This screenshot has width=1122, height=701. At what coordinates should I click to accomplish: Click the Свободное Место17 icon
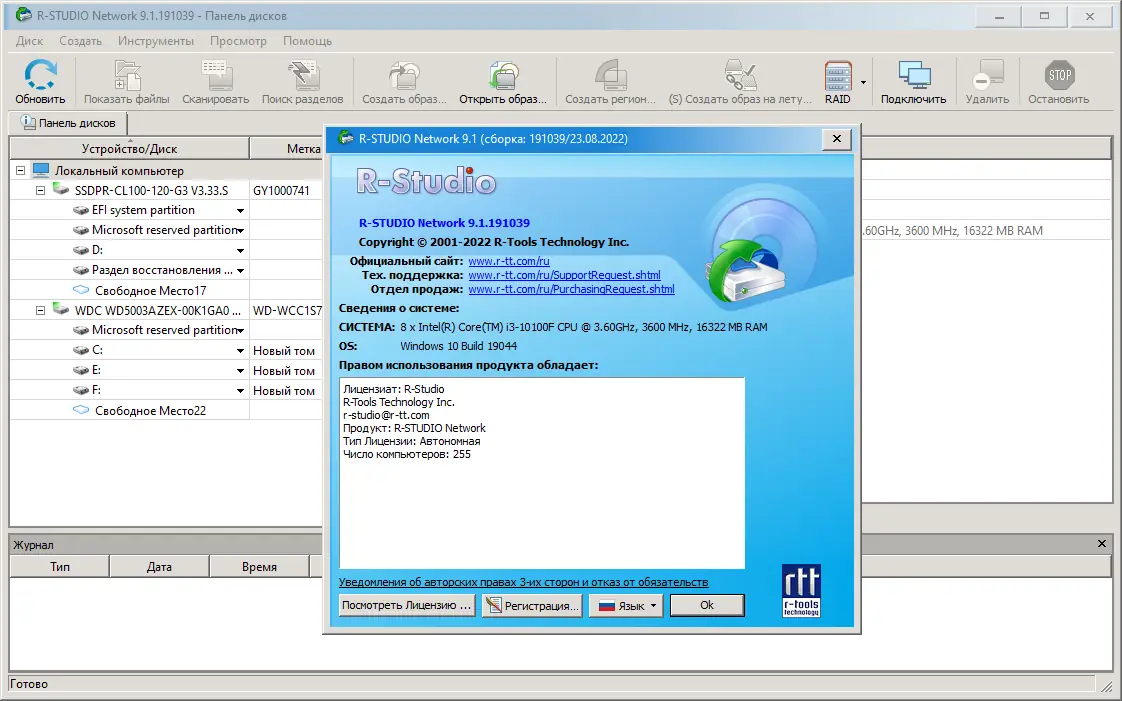point(81,290)
